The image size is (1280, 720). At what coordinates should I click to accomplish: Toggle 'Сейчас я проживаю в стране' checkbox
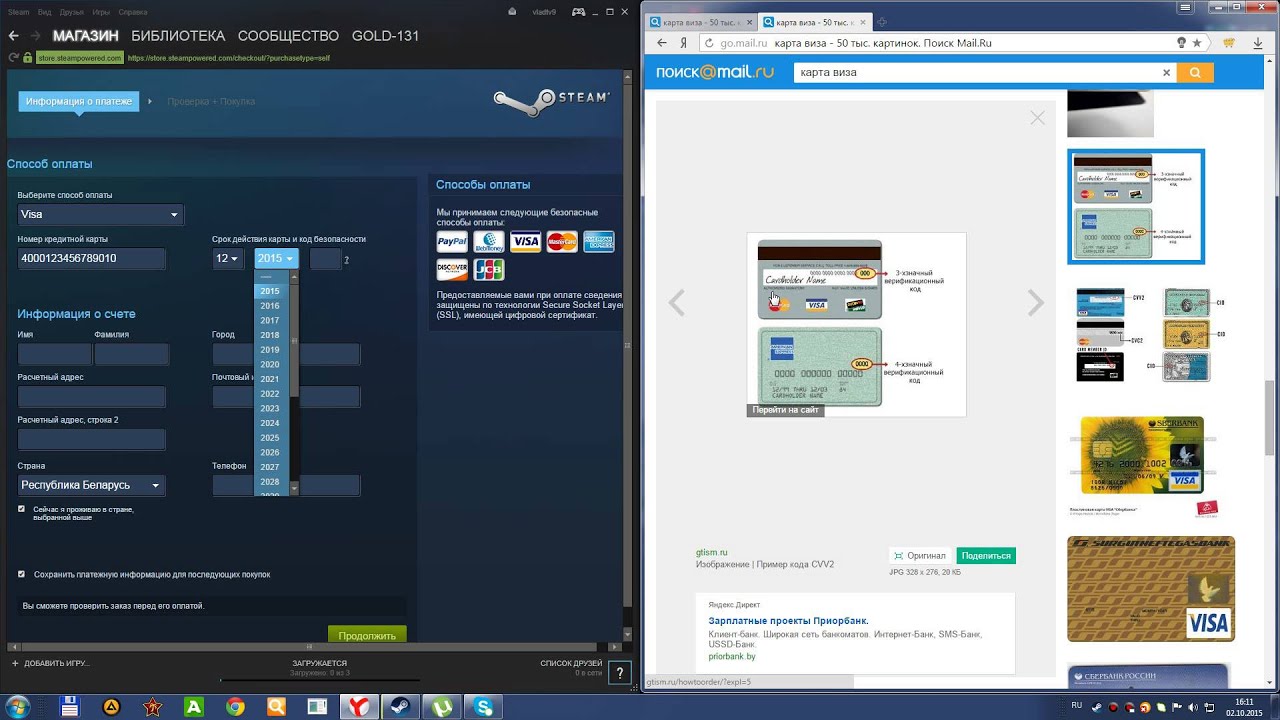pyautogui.click(x=22, y=509)
